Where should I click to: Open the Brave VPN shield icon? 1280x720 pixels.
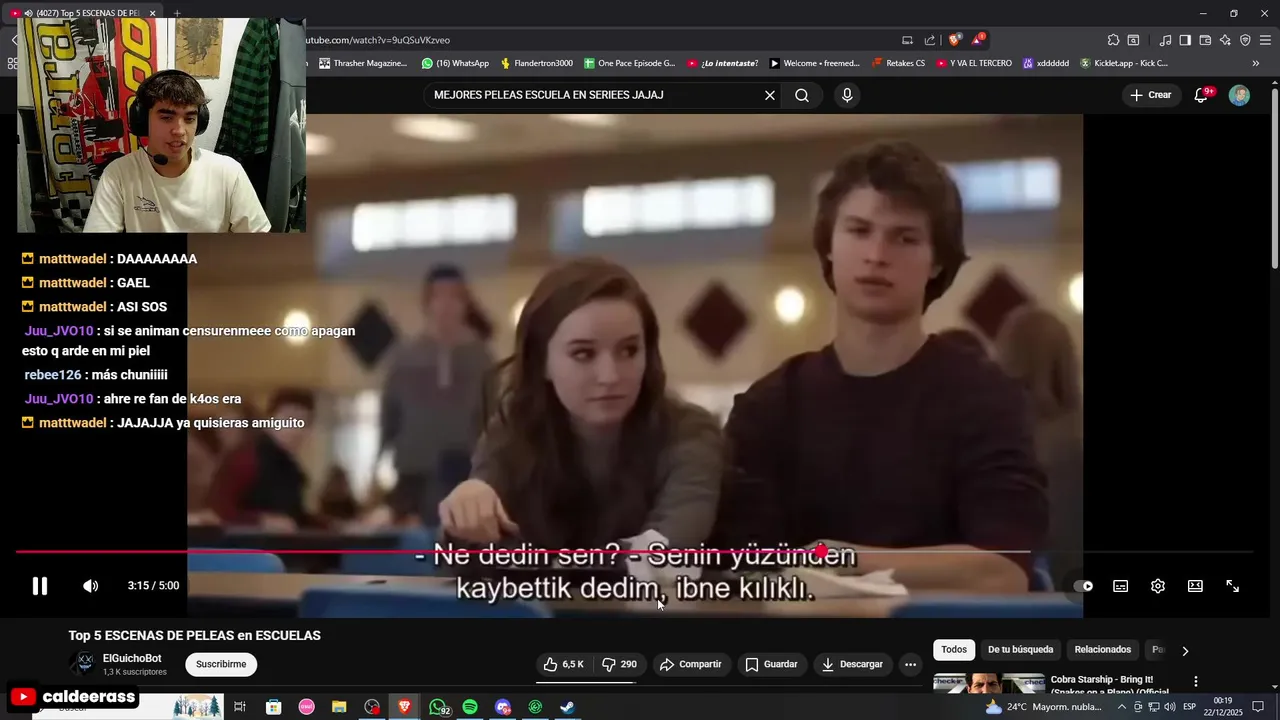[1245, 40]
